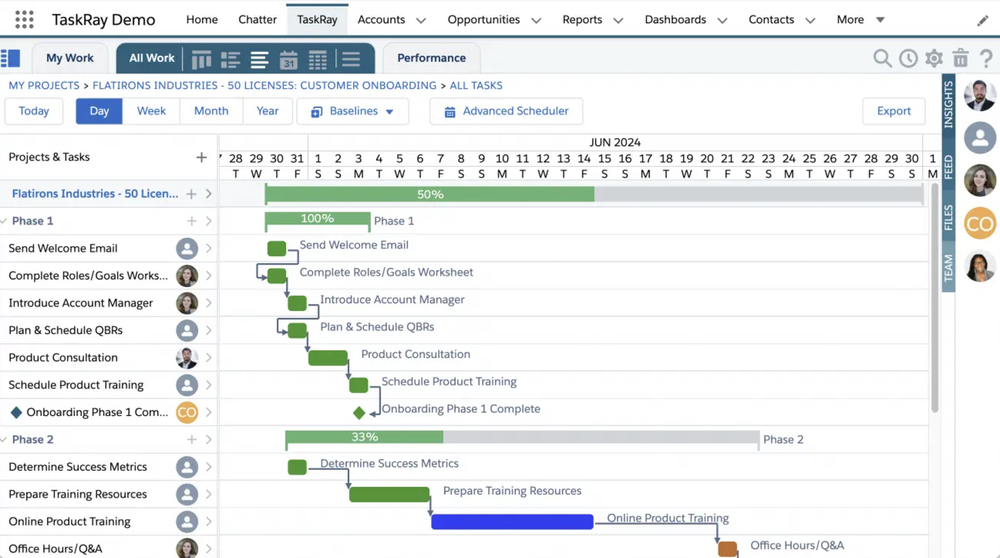Go to Home tab
1000x558 pixels.
tap(202, 20)
